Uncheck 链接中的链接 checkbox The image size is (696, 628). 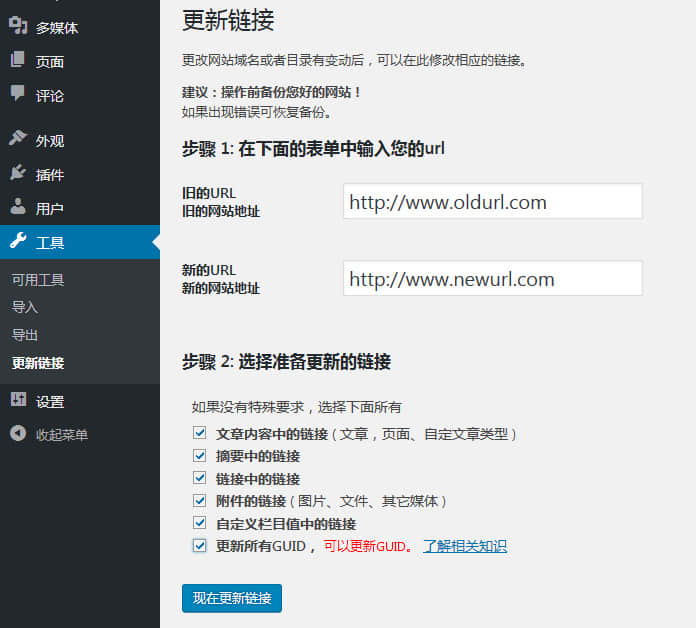(x=199, y=478)
